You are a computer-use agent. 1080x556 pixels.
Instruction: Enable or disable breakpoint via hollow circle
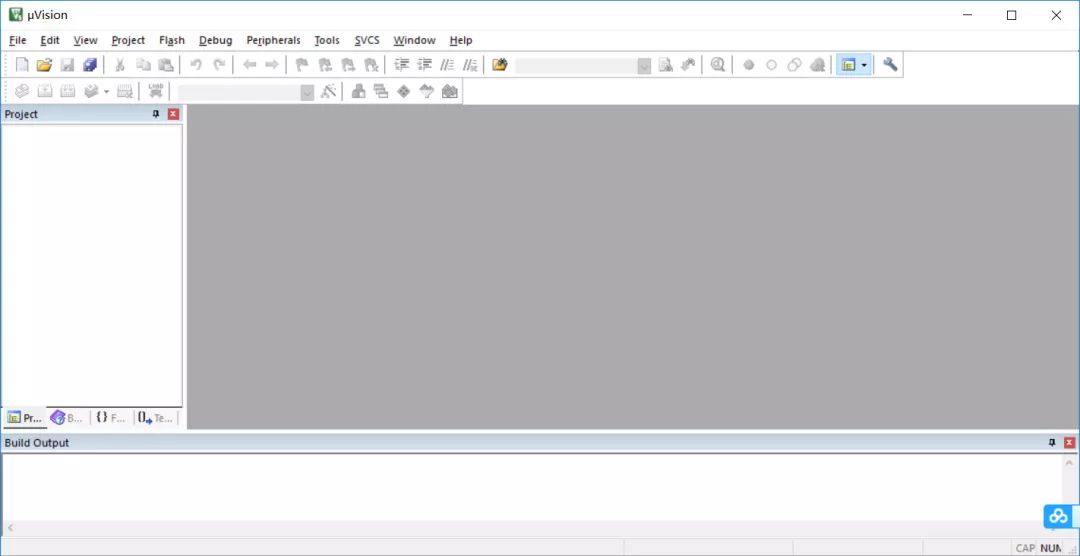(771, 65)
